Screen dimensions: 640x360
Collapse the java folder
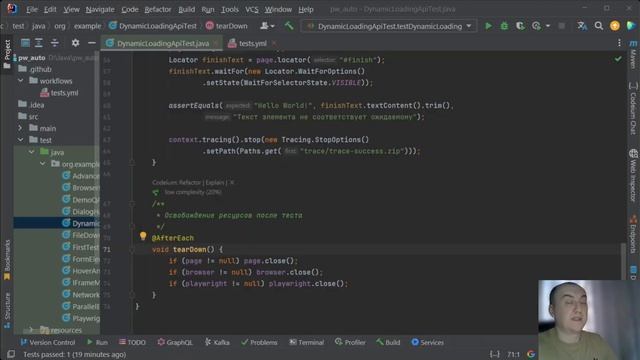(x=31, y=152)
